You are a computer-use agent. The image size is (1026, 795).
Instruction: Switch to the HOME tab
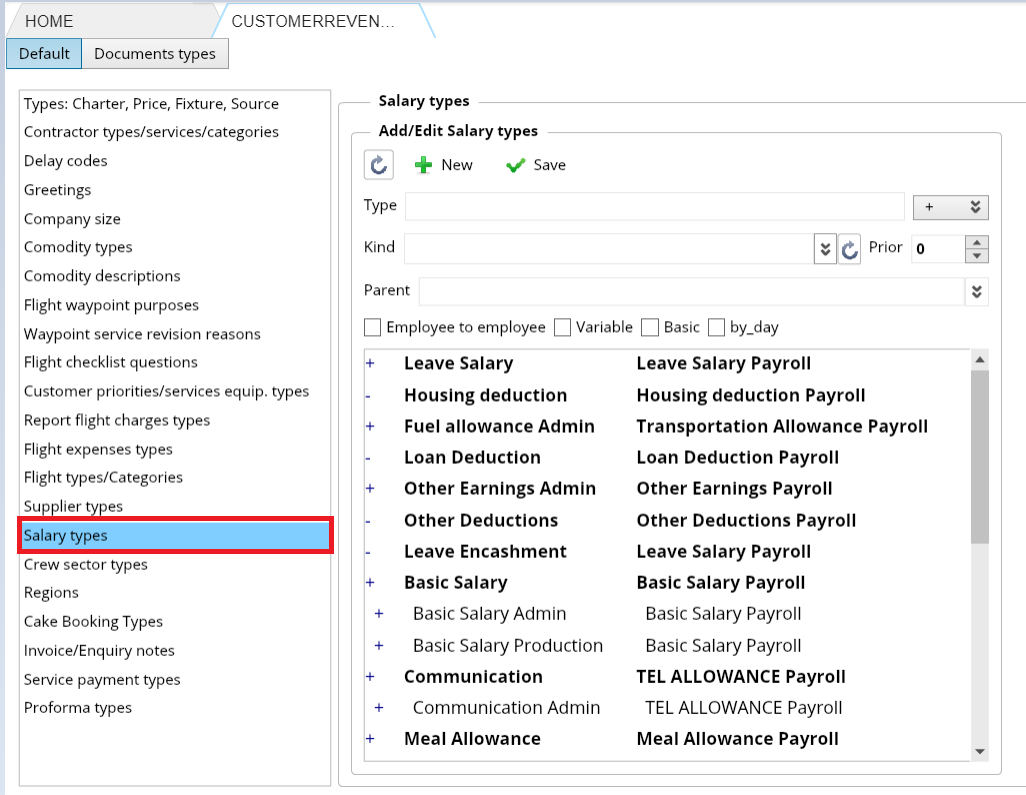click(x=49, y=21)
